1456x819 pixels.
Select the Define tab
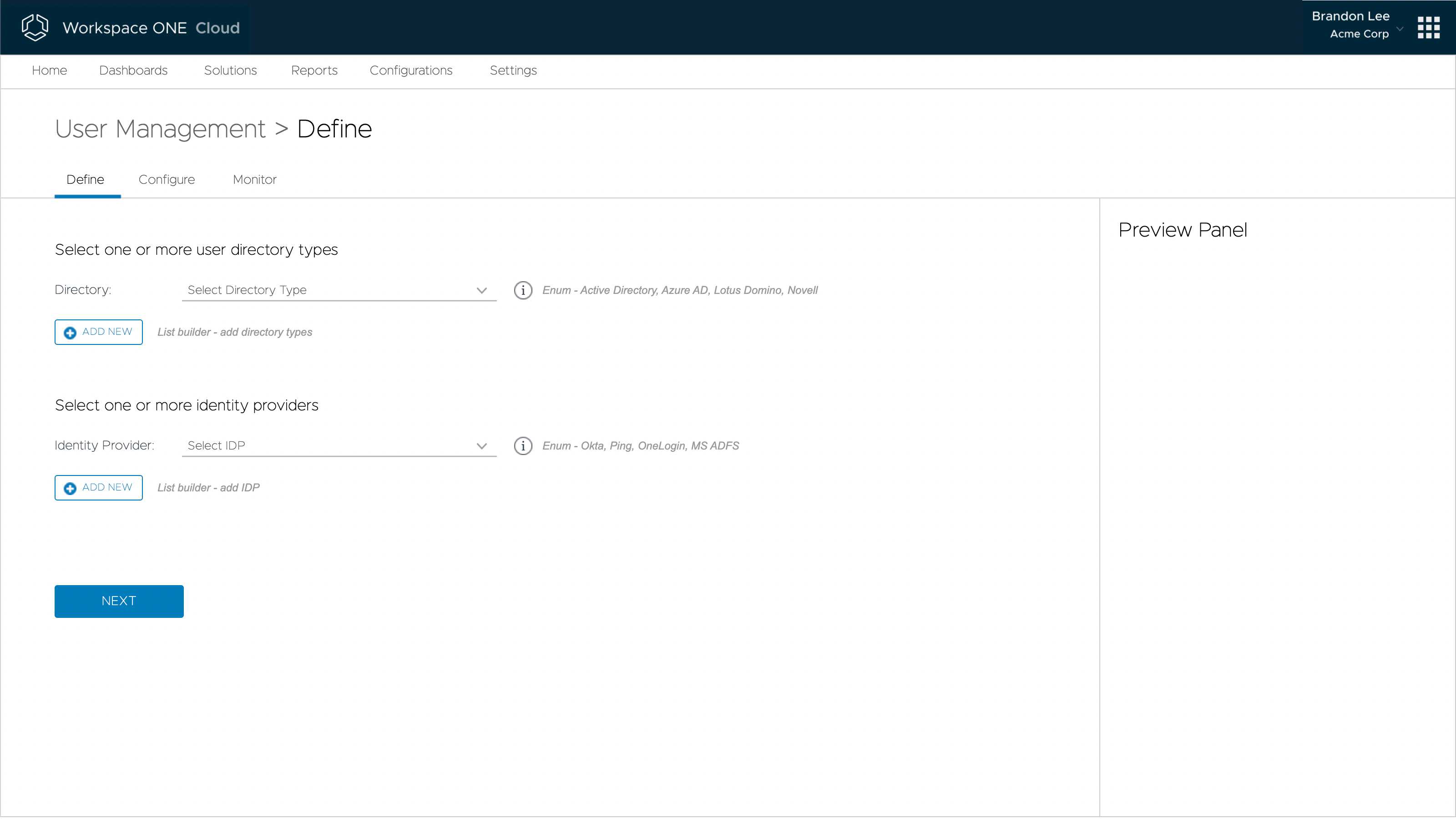point(86,179)
